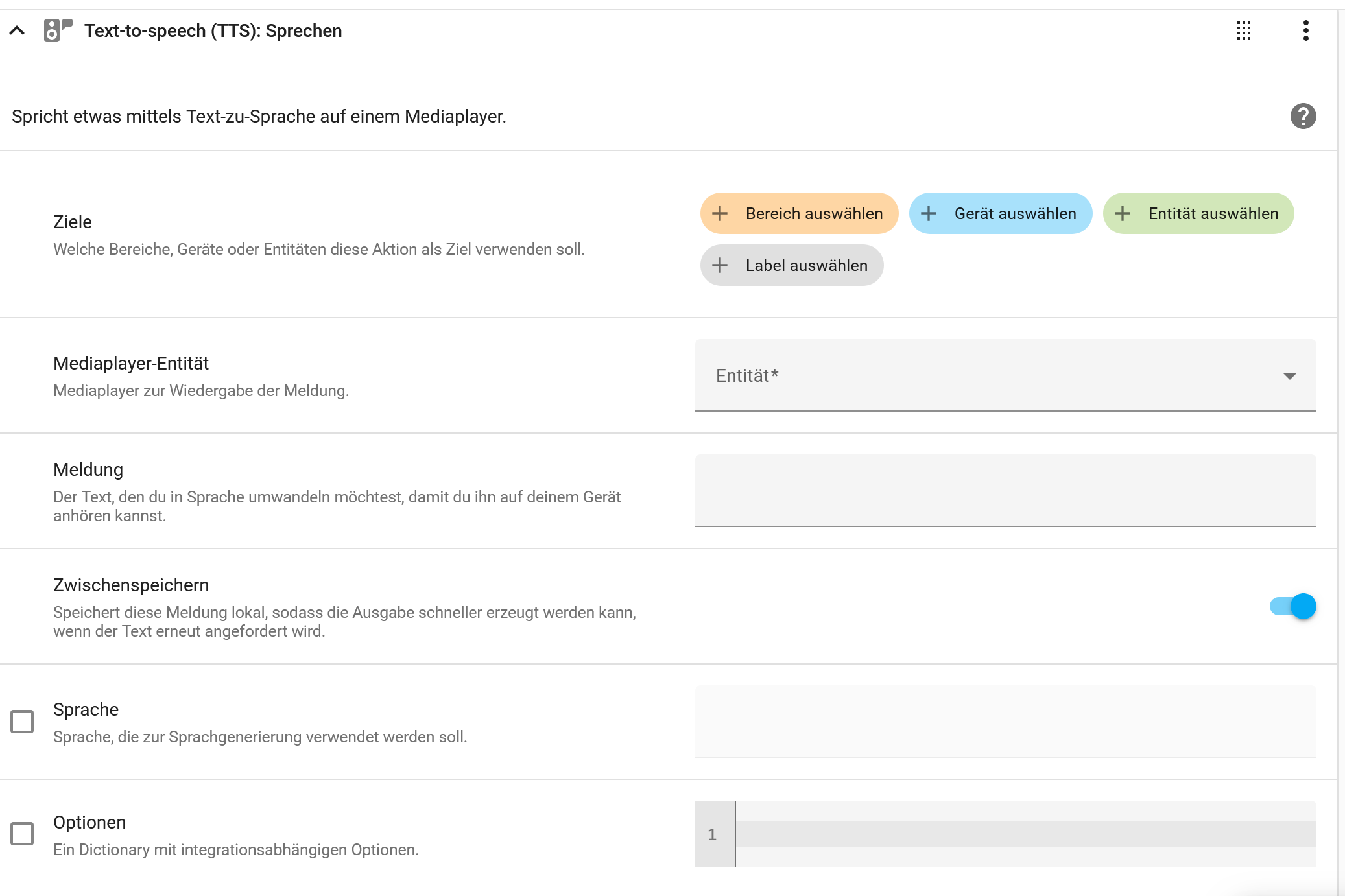The width and height of the screenshot is (1345, 896).
Task: Enable the Sprache checkbox
Action: pos(22,722)
